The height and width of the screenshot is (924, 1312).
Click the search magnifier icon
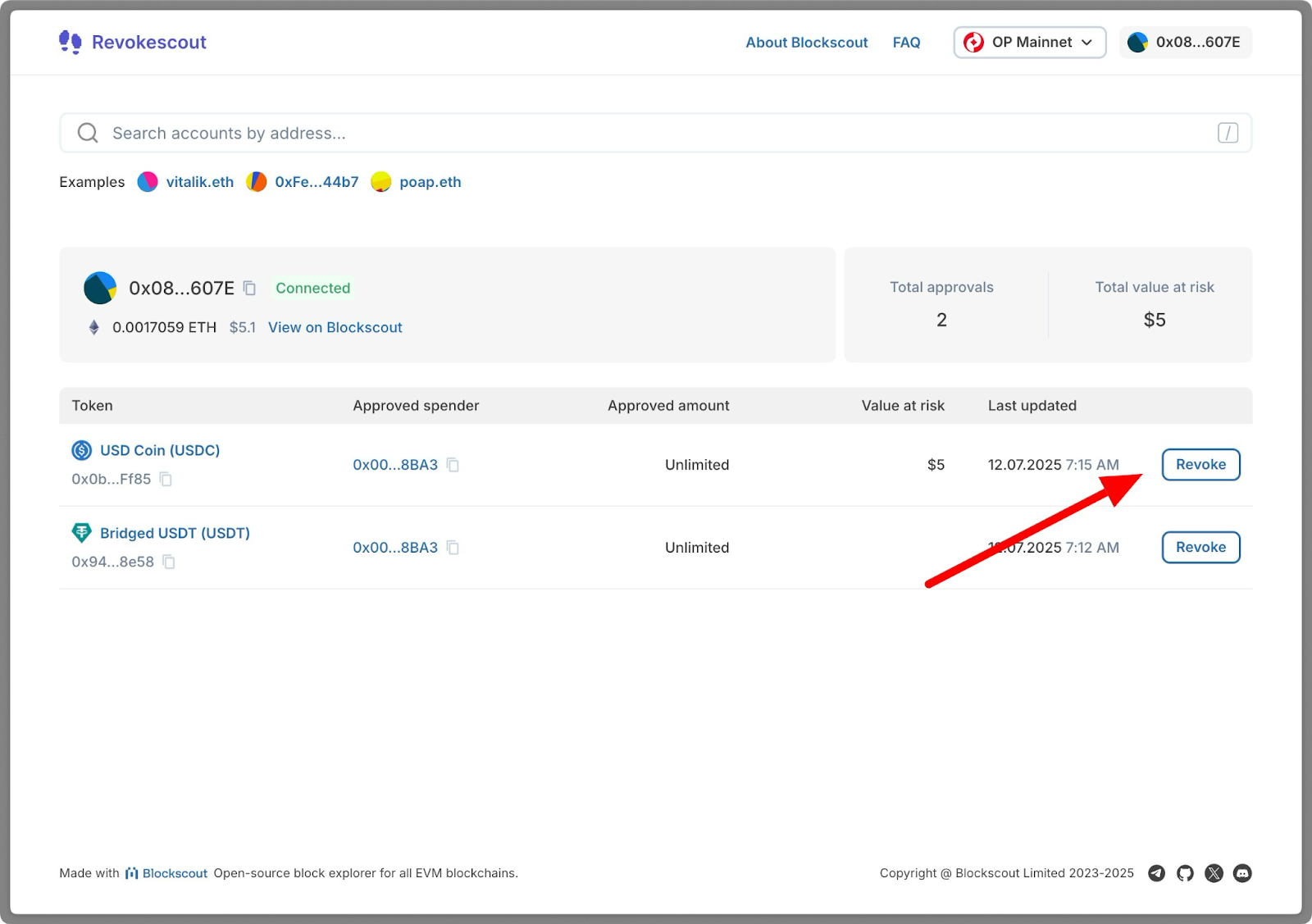88,133
